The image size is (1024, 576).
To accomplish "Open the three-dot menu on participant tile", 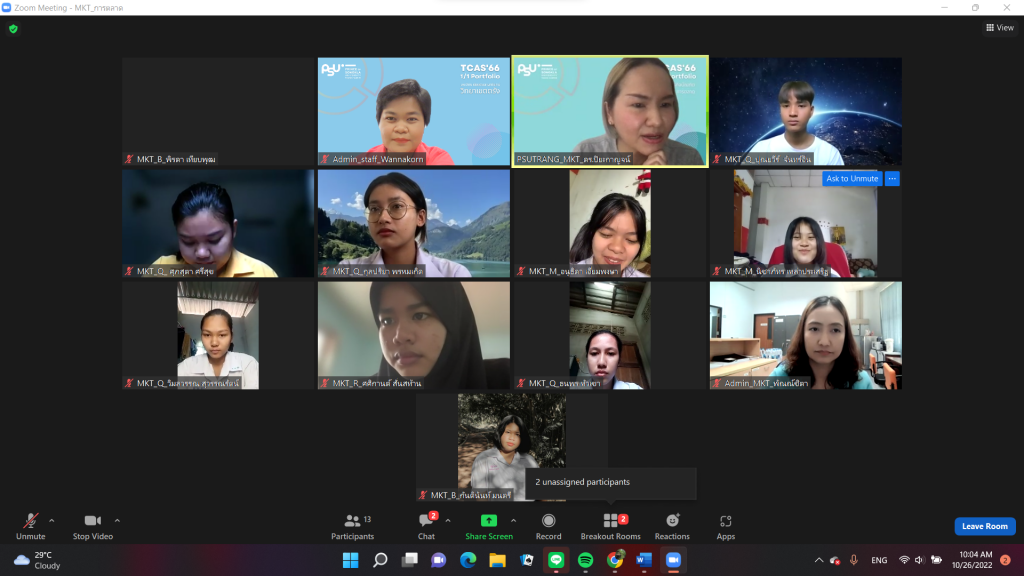I will pyautogui.click(x=892, y=179).
